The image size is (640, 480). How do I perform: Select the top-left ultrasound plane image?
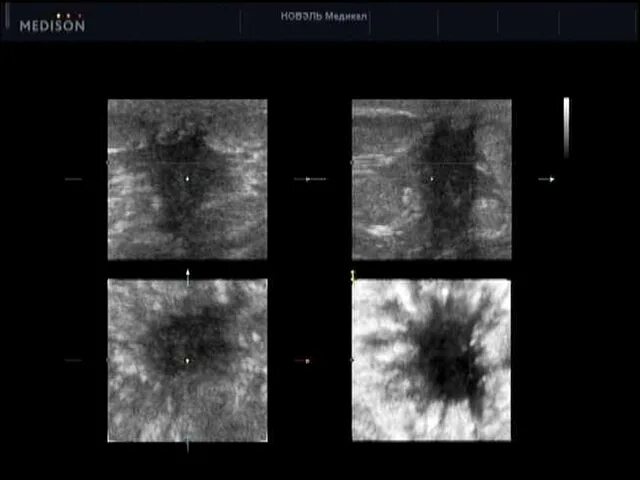pyautogui.click(x=187, y=179)
